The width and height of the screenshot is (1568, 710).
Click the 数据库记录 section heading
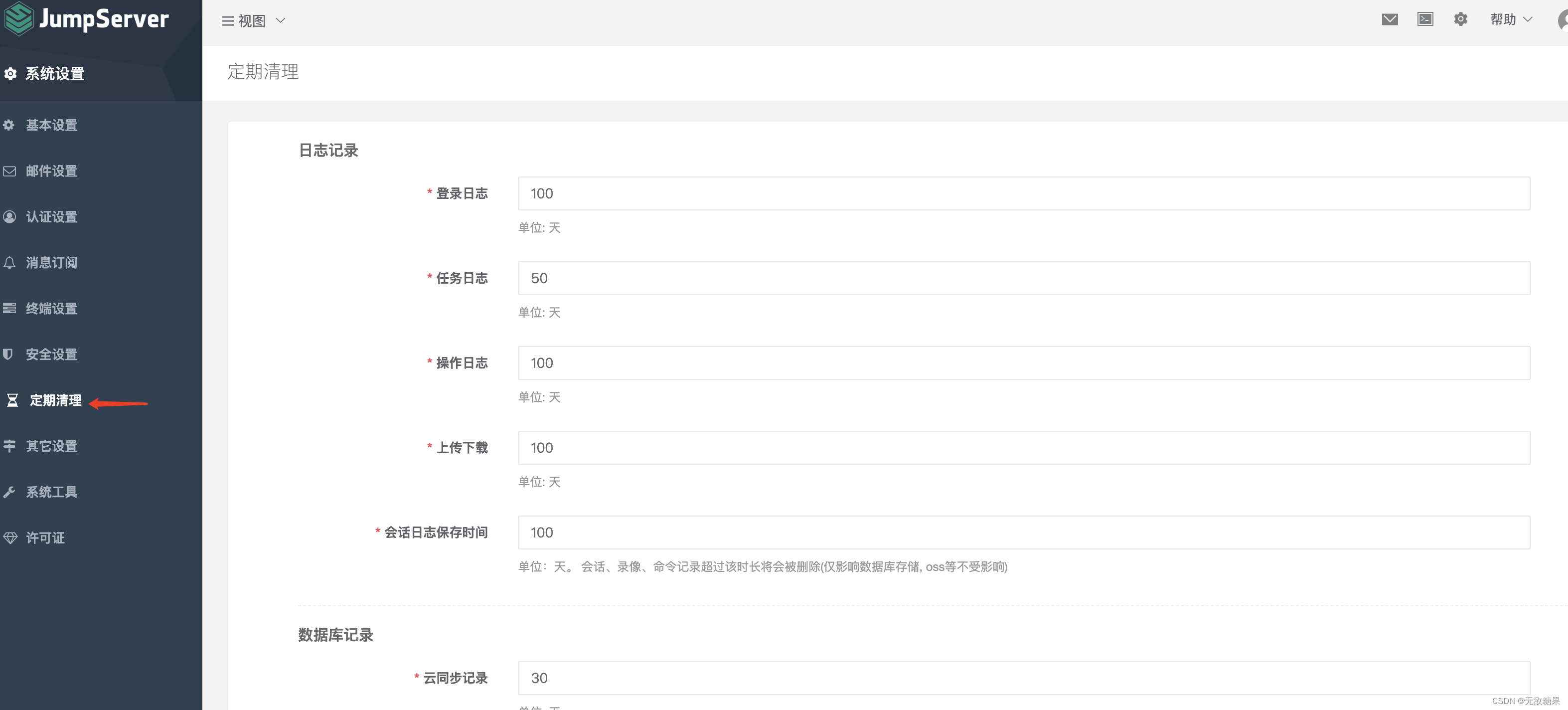(x=335, y=635)
